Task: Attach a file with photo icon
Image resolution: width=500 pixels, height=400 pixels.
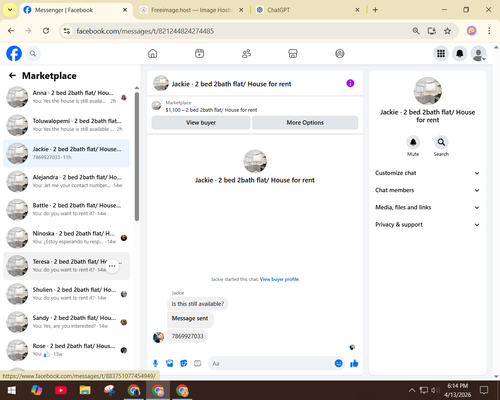Action: click(x=170, y=363)
